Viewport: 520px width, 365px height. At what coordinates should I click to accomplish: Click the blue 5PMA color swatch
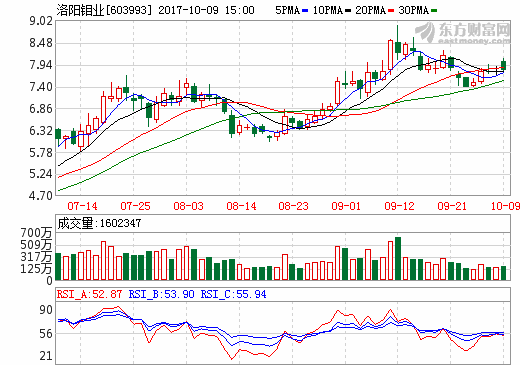pos(305,11)
